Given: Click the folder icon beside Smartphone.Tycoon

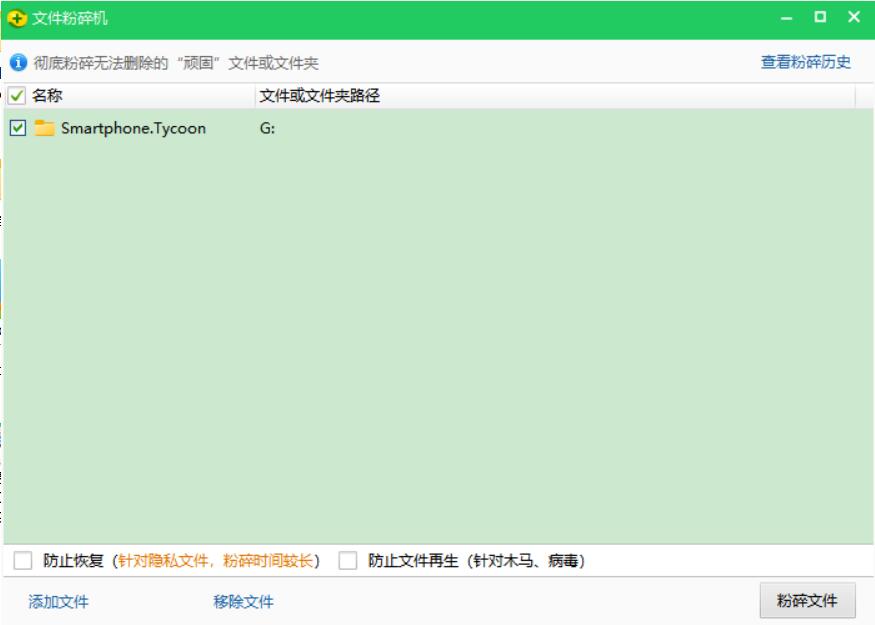Looking at the screenshot, I should 41,128.
